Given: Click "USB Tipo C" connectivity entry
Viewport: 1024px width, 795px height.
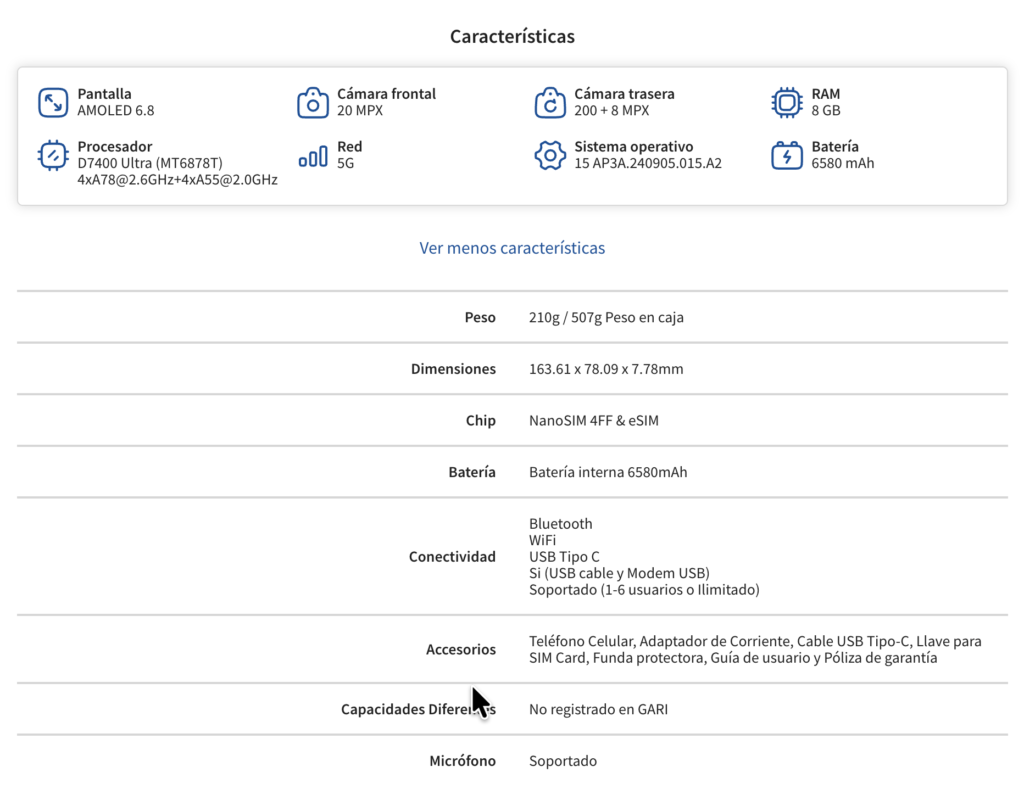Looking at the screenshot, I should pos(566,557).
